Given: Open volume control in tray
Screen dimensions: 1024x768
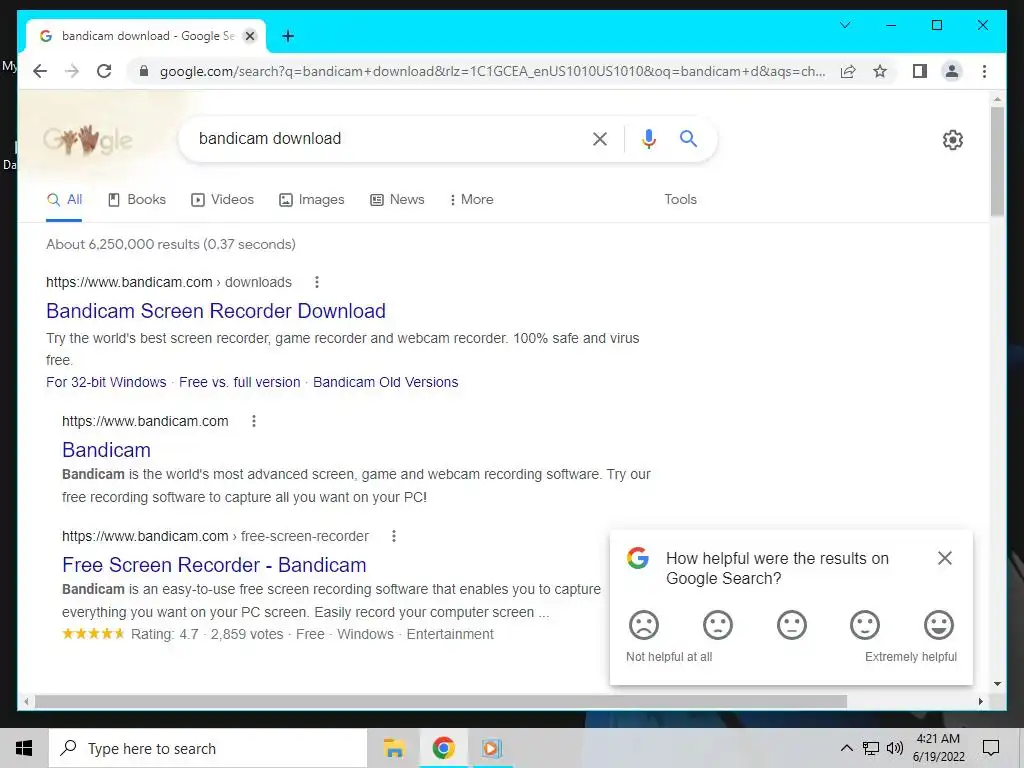Looking at the screenshot, I should (x=895, y=748).
